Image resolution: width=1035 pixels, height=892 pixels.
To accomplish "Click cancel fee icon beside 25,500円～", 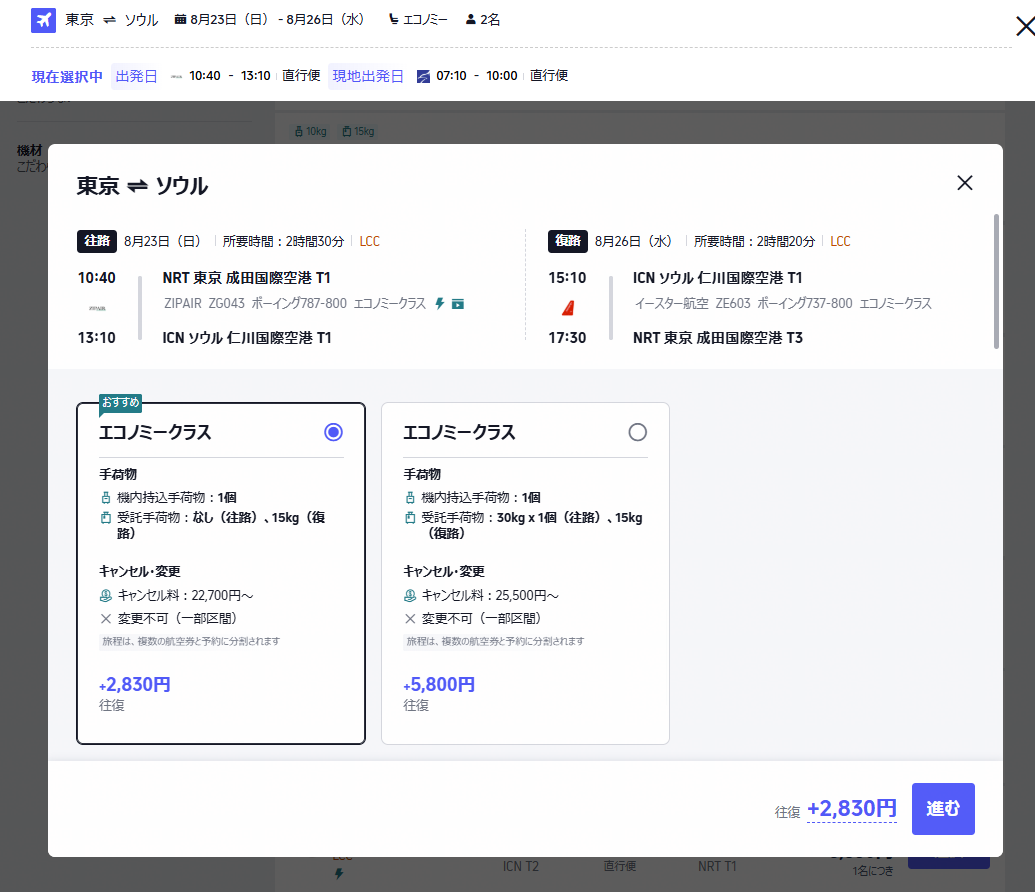I will (410, 596).
